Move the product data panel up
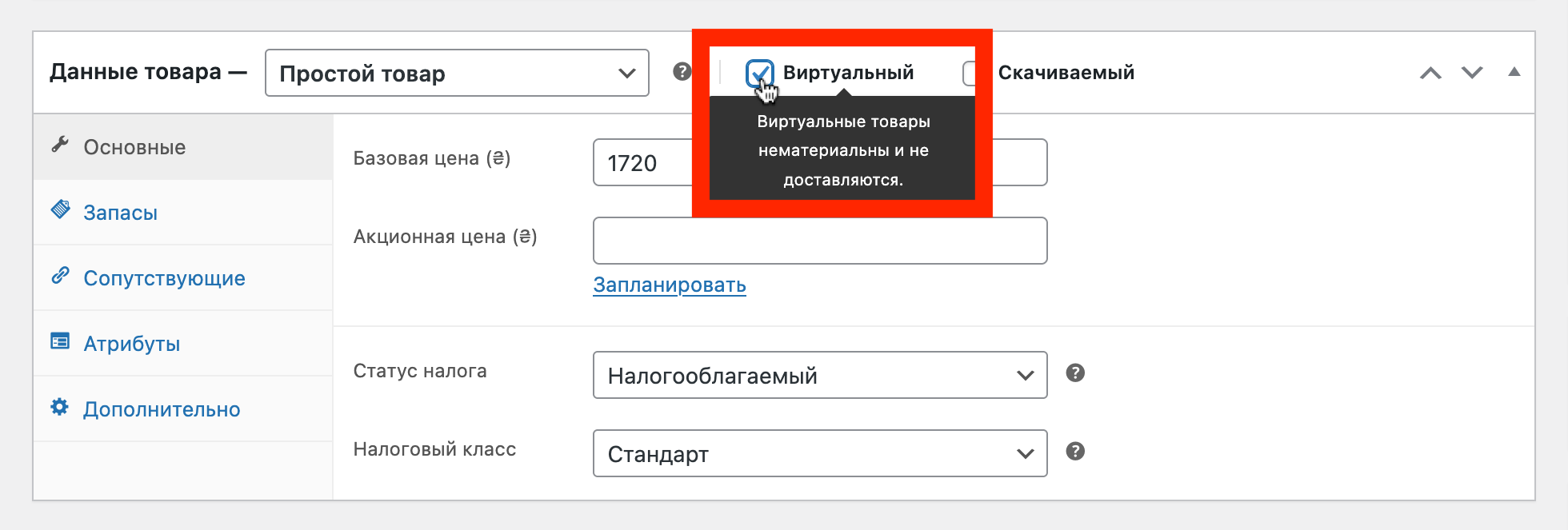The height and width of the screenshot is (530, 1568). click(x=1430, y=73)
